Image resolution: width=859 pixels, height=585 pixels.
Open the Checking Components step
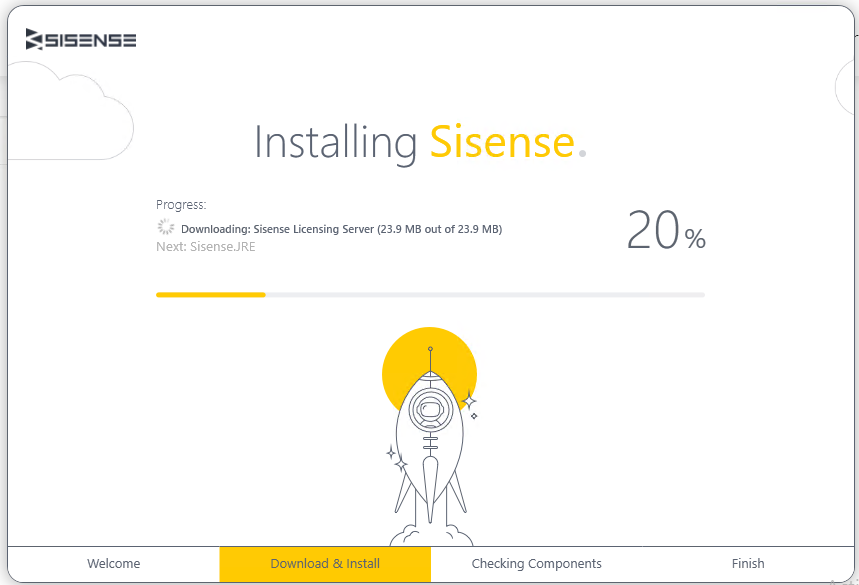pos(536,563)
